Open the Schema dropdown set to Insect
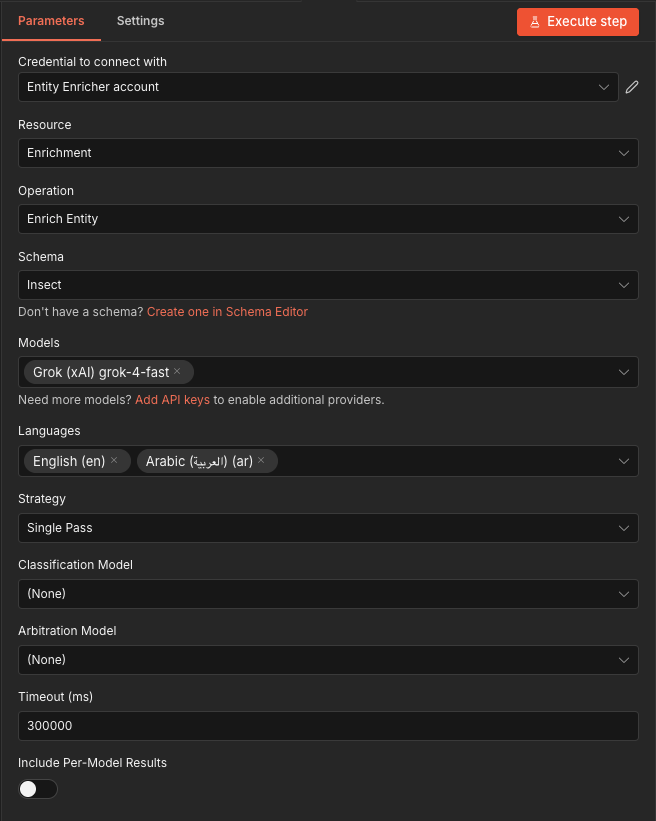This screenshot has width=656, height=821. tap(328, 285)
